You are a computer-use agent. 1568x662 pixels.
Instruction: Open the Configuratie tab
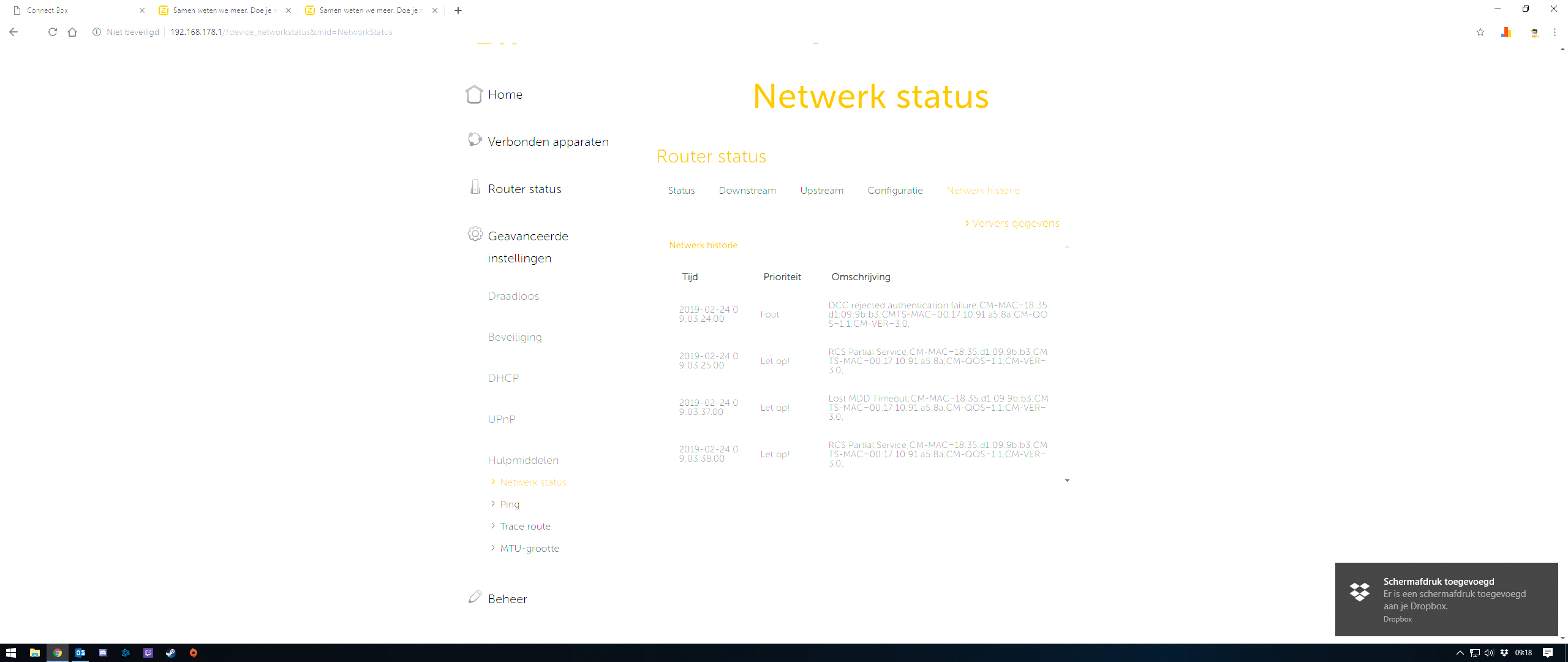(x=895, y=191)
